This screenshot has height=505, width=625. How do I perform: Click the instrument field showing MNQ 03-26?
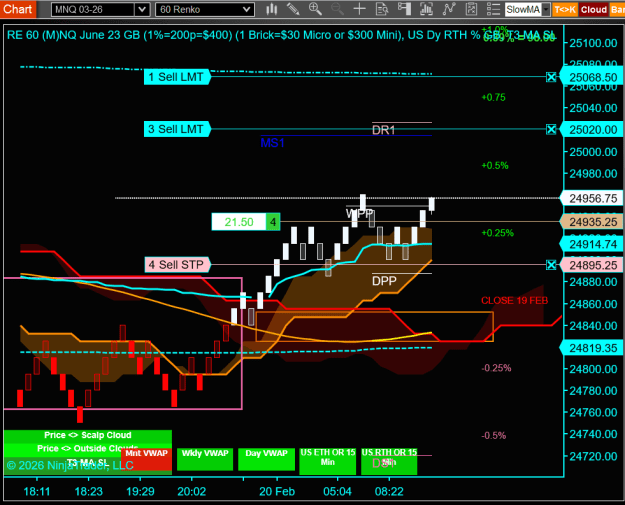pyautogui.click(x=93, y=10)
